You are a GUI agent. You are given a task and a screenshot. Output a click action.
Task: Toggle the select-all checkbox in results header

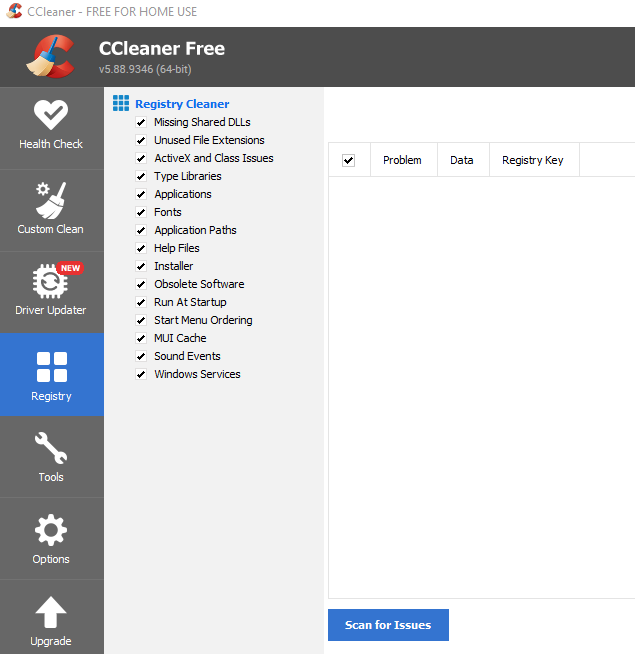pos(348,160)
